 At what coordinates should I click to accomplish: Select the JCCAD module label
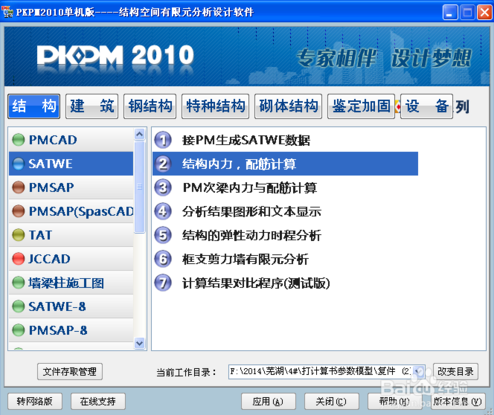(49, 259)
